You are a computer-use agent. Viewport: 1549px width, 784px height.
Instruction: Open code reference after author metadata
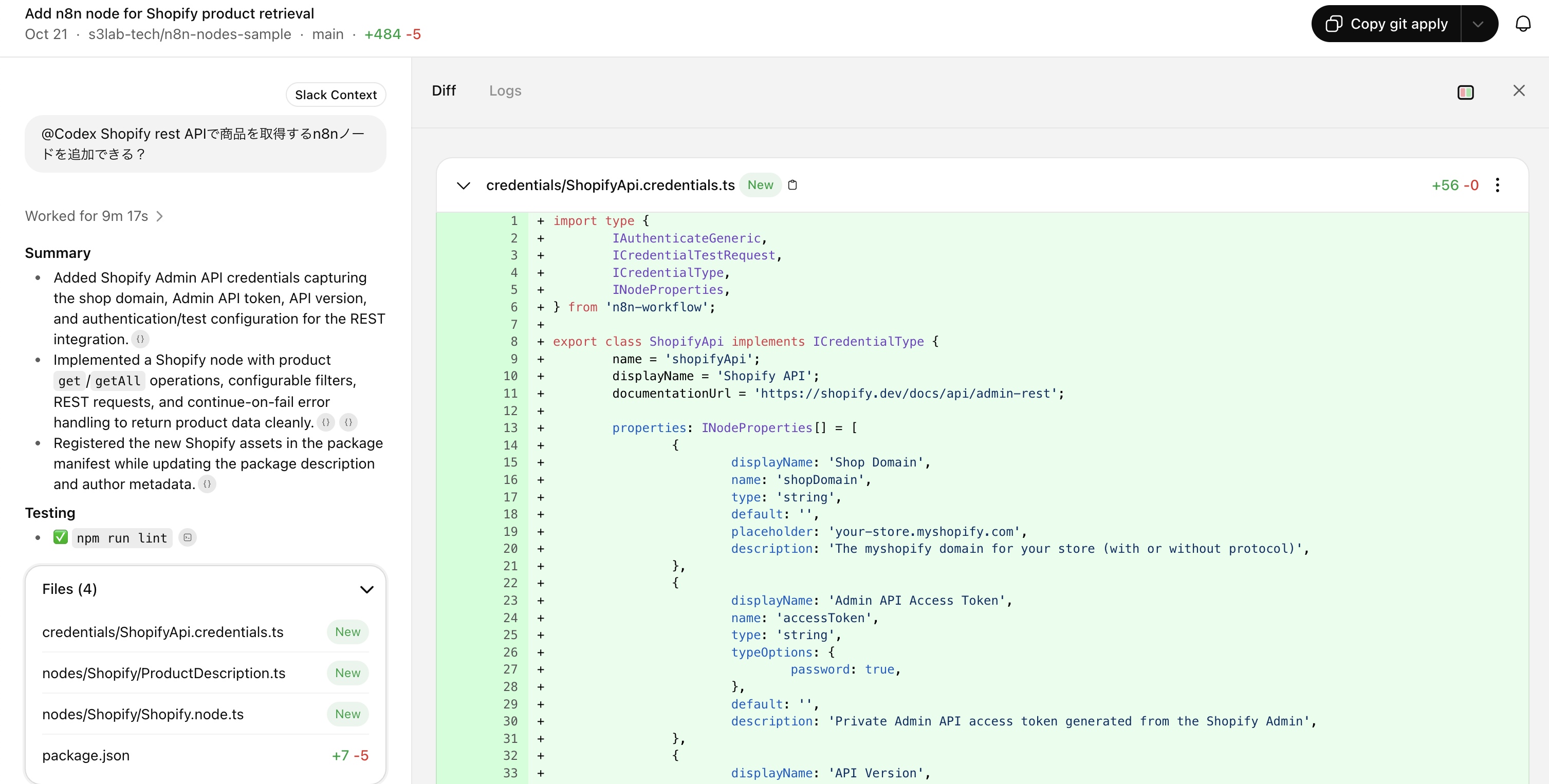(x=207, y=484)
